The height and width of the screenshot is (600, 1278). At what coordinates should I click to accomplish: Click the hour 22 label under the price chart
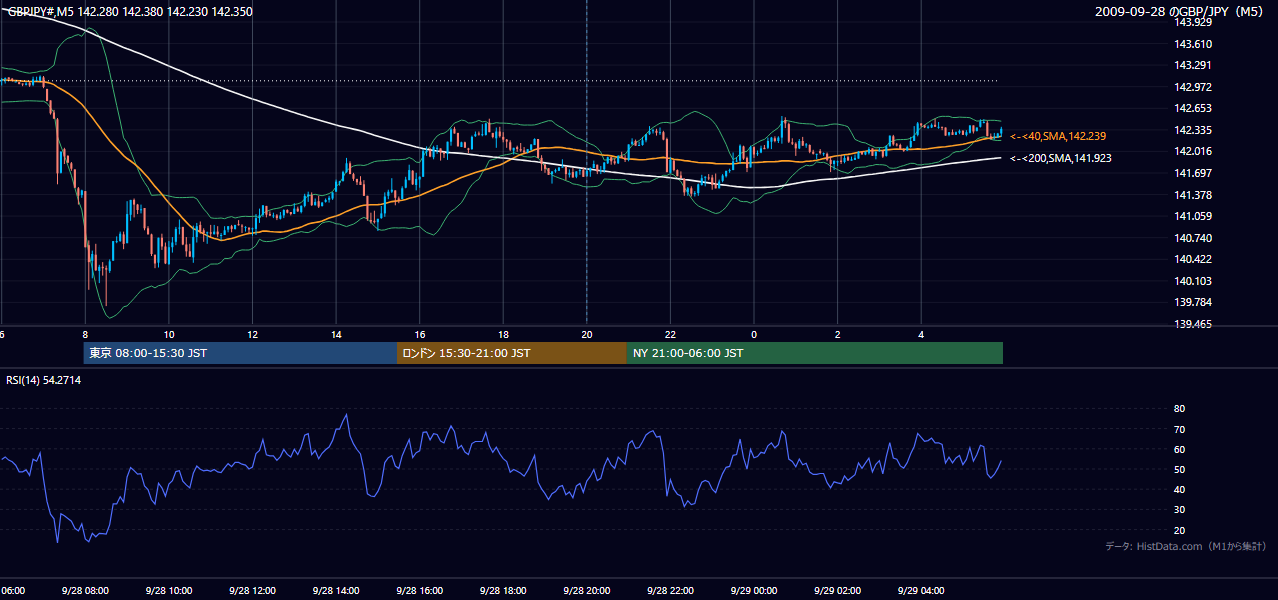coord(670,335)
